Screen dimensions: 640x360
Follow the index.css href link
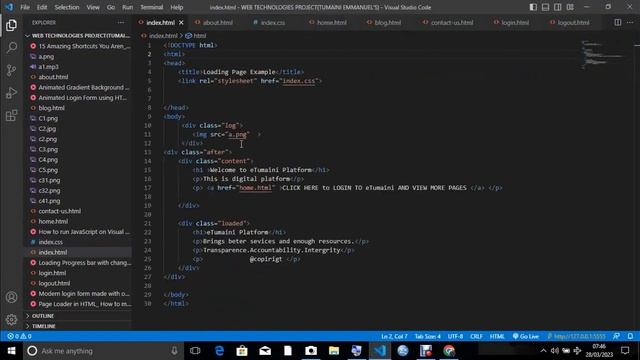click(299, 81)
